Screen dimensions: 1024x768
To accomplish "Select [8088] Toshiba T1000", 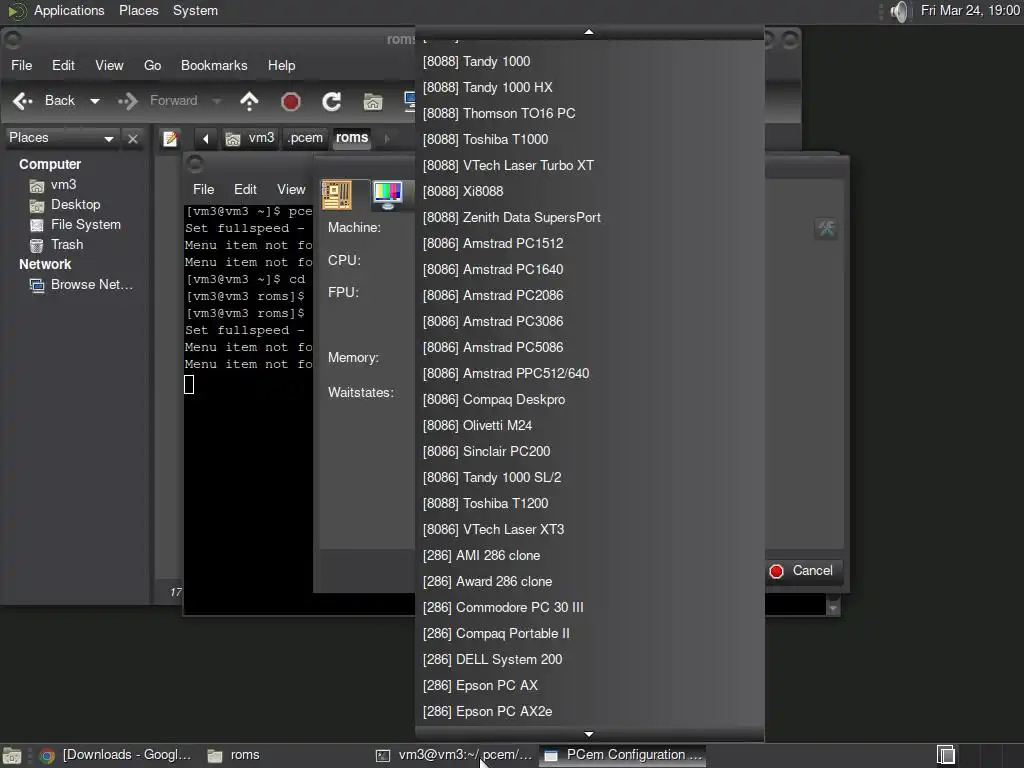I will click(589, 140).
